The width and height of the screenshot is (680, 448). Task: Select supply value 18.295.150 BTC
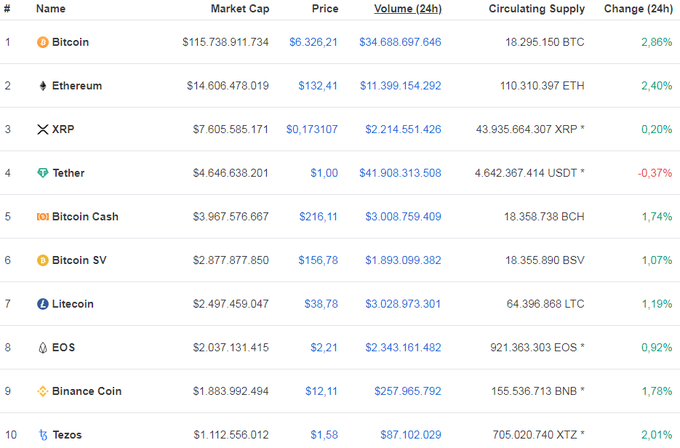tap(545, 42)
